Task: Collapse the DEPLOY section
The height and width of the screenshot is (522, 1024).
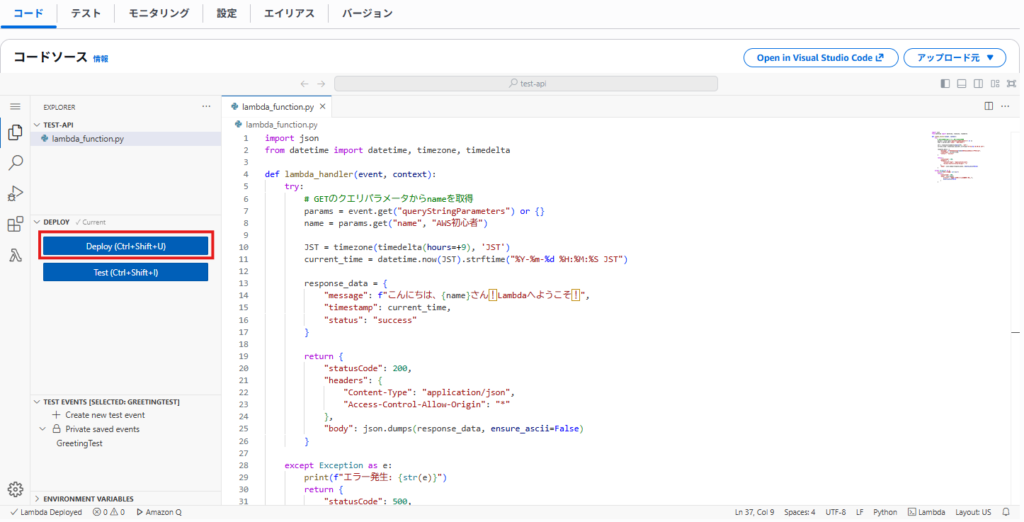Action: (37, 222)
